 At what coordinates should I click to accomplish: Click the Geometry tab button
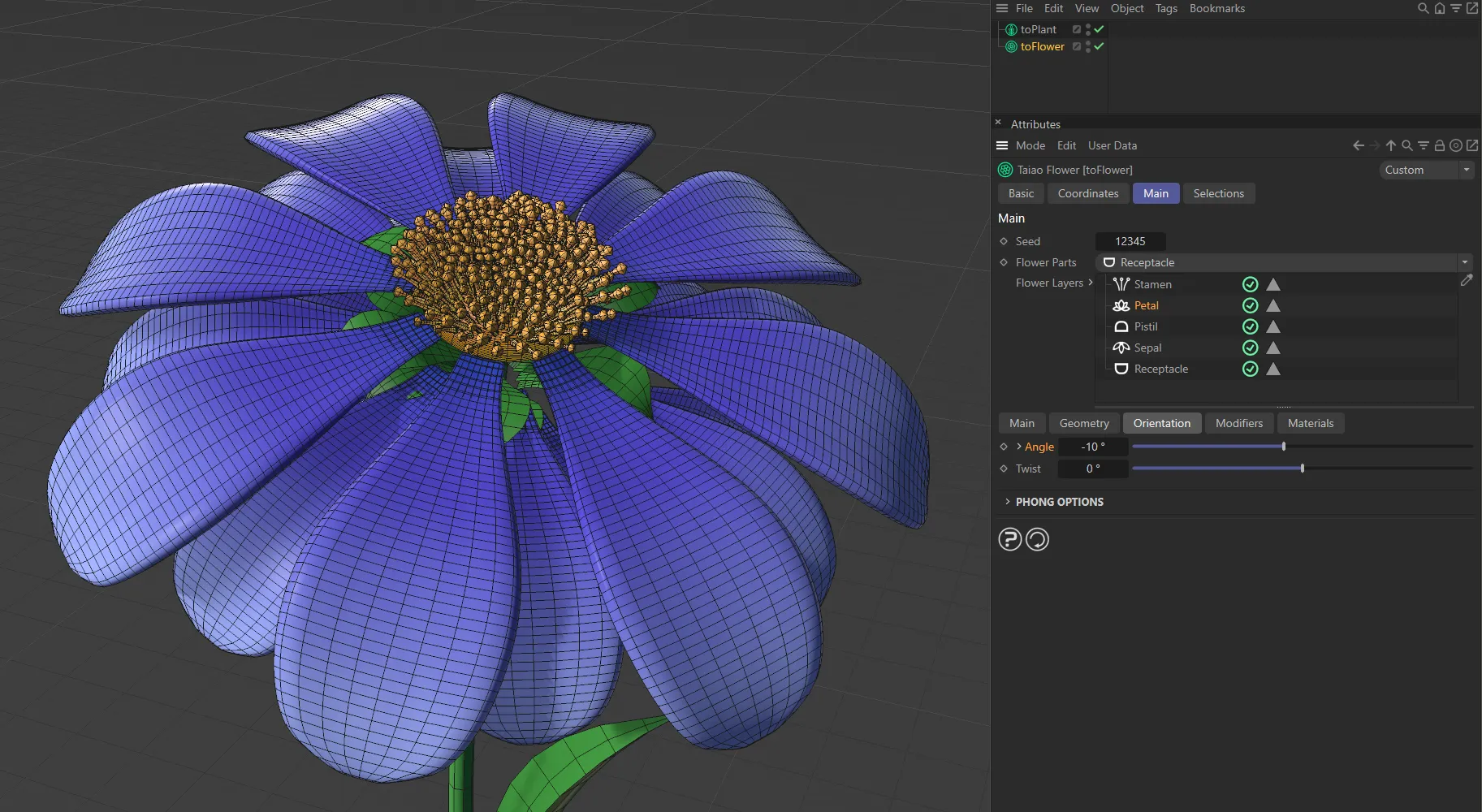pos(1084,423)
